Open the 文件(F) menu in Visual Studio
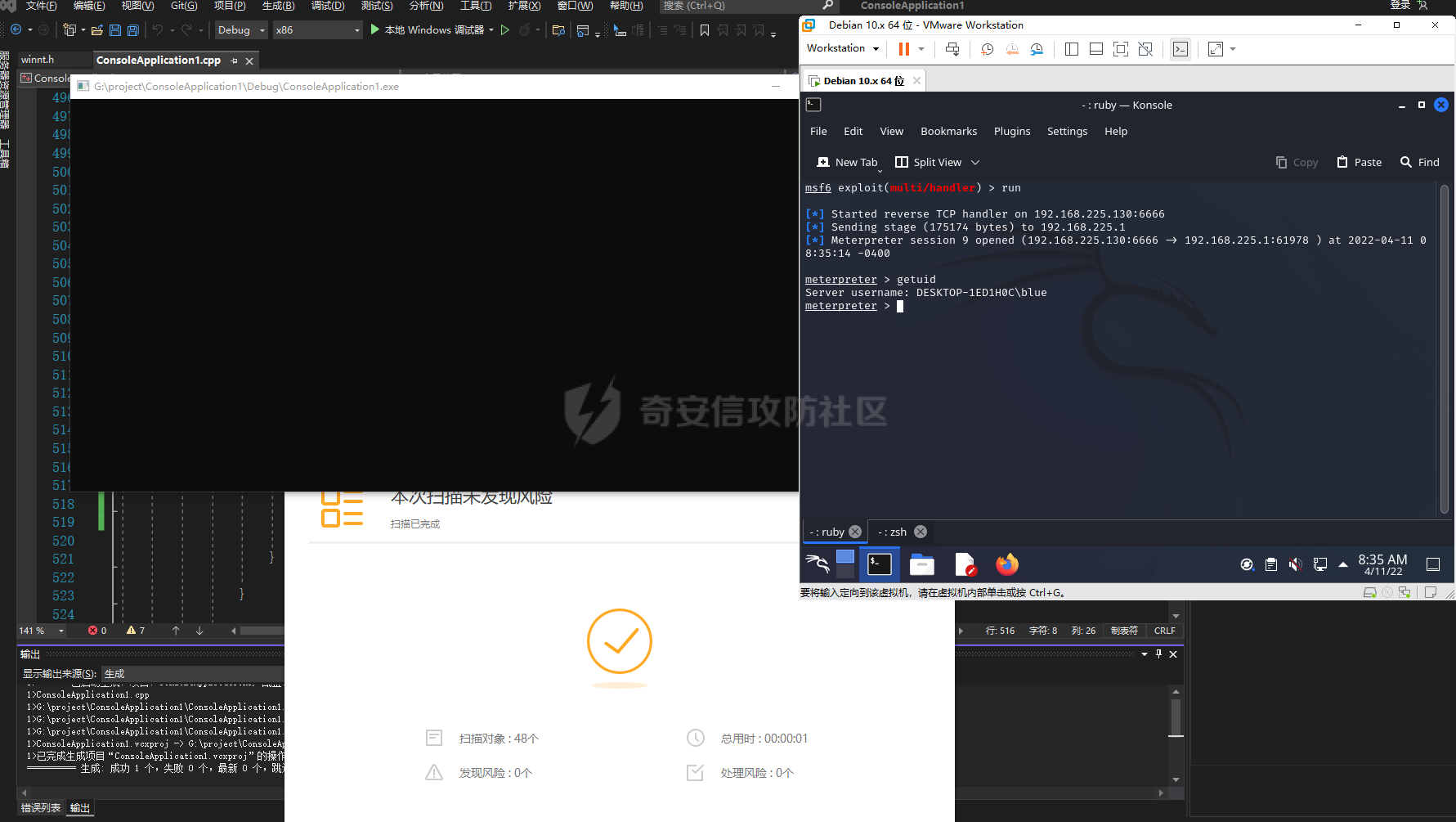1456x822 pixels. click(41, 6)
